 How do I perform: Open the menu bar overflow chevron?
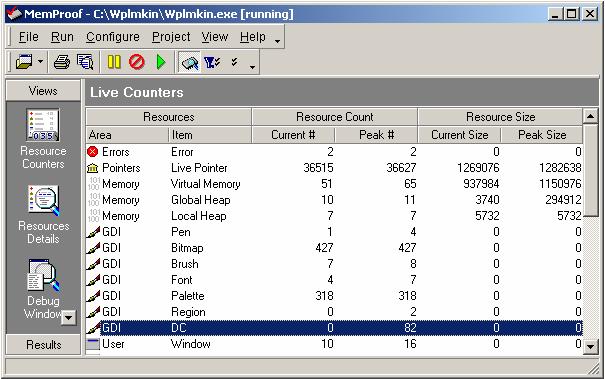click(277, 41)
